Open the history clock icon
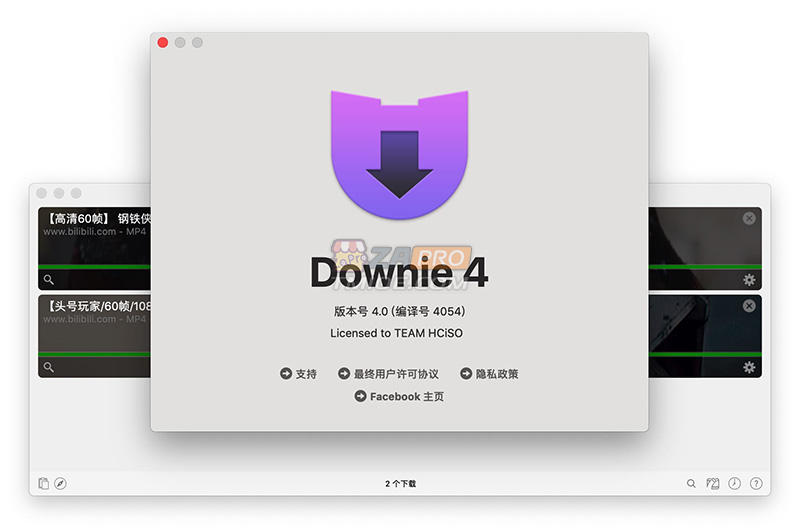Image resolution: width=800 pixels, height=532 pixels. click(x=735, y=483)
